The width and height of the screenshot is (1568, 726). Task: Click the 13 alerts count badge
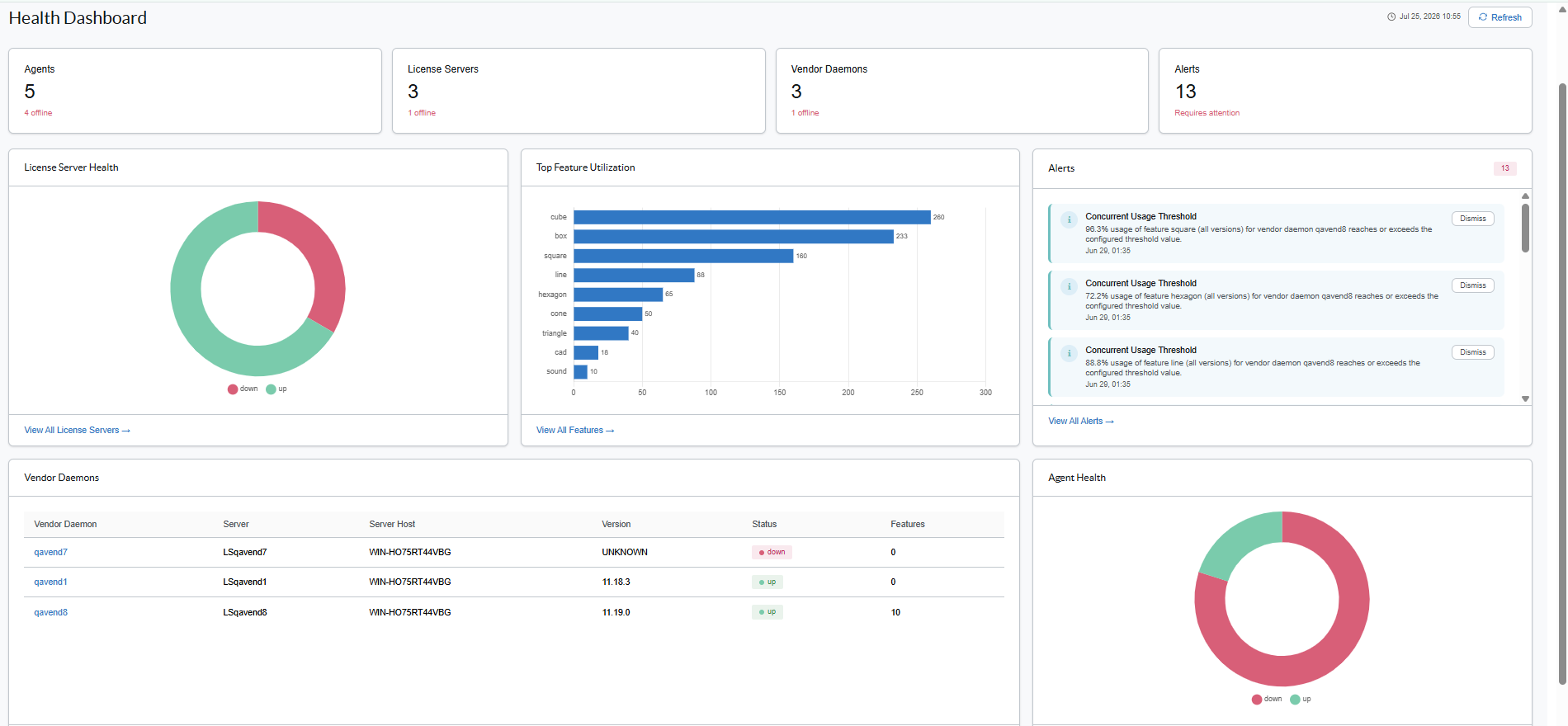coord(1504,168)
